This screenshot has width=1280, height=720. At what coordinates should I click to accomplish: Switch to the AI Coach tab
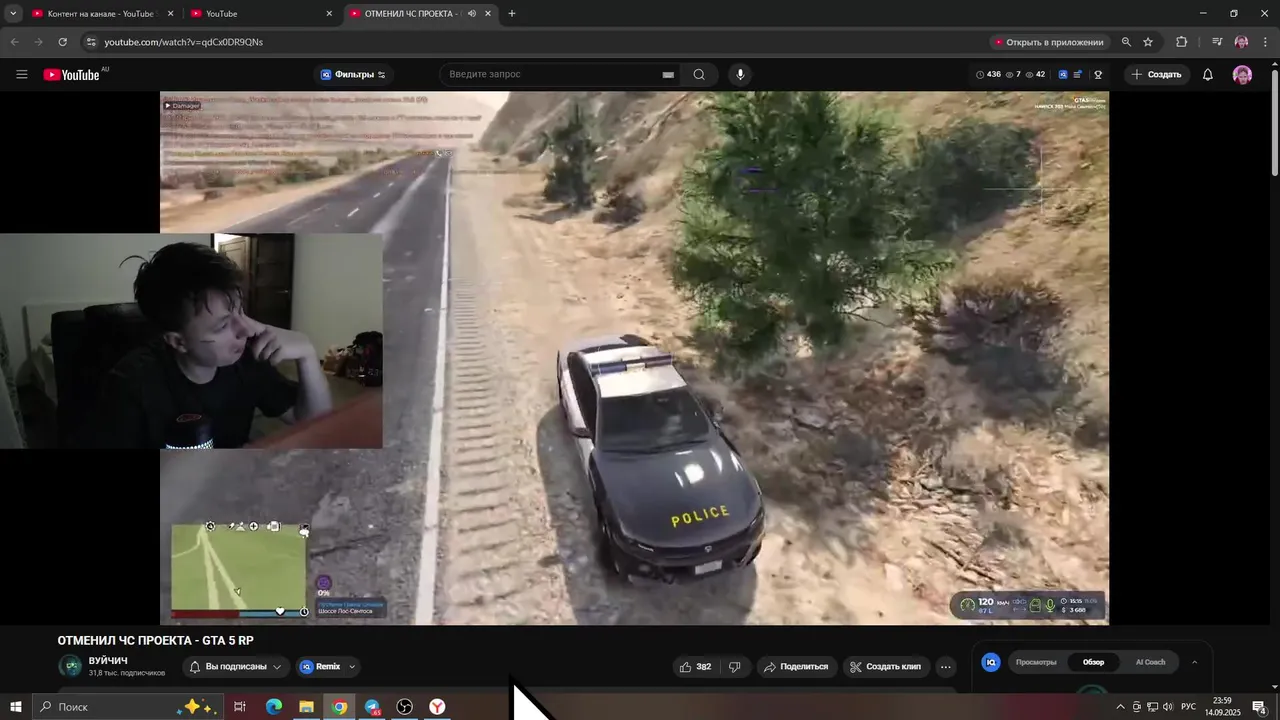[x=1150, y=662]
